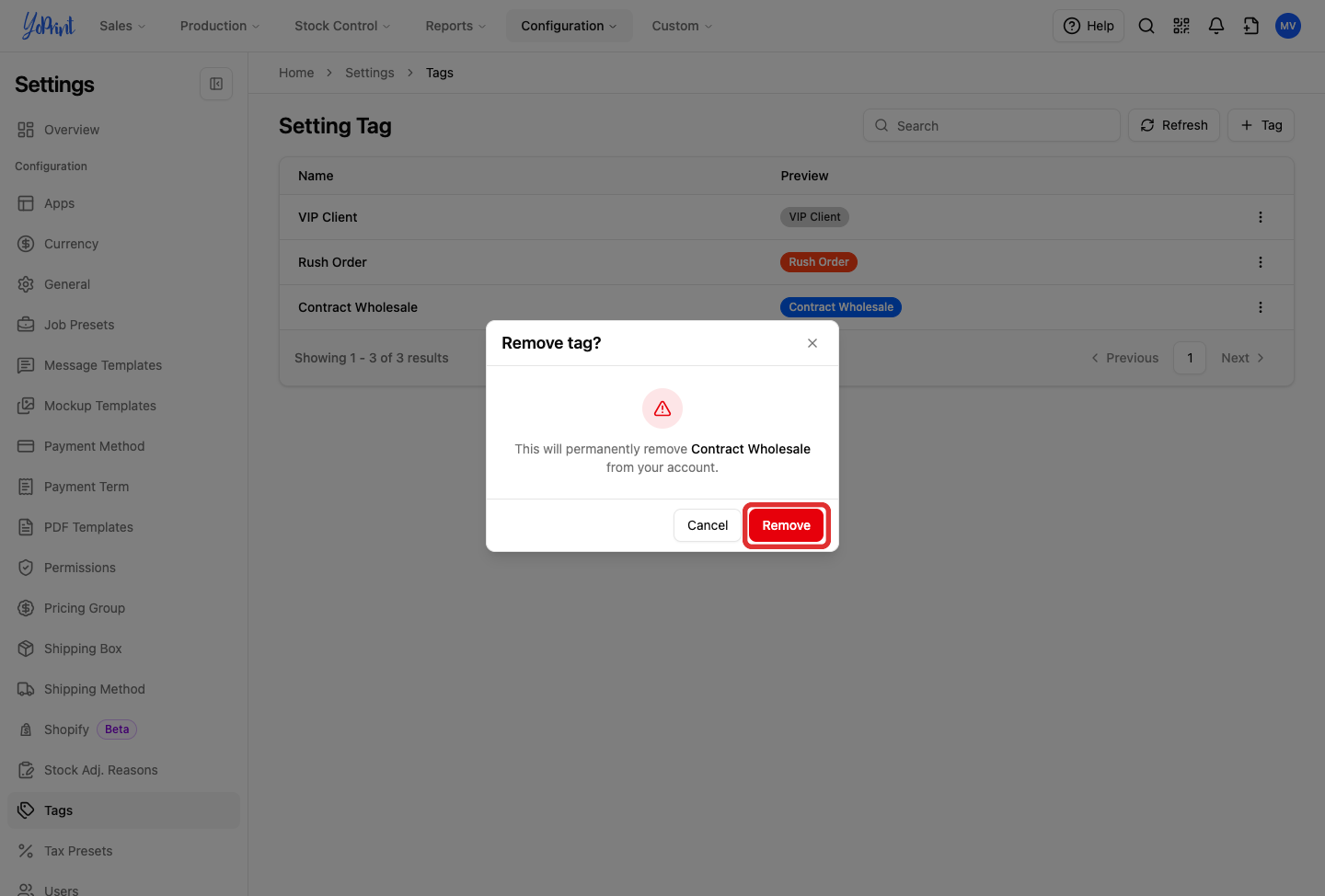Open the MV user avatar menu
Screen dimensions: 1325x896
(x=1288, y=26)
